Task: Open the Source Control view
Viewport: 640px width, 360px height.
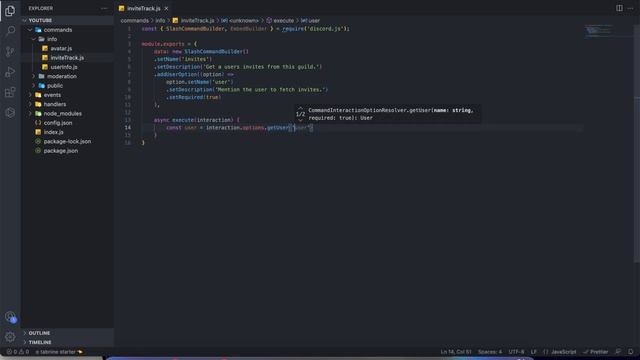Action: coord(10,51)
